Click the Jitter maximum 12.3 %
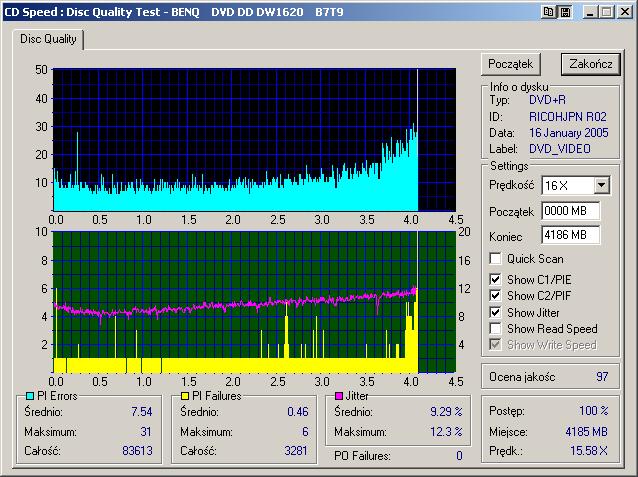Image resolution: width=638 pixels, height=477 pixels. pos(446,431)
